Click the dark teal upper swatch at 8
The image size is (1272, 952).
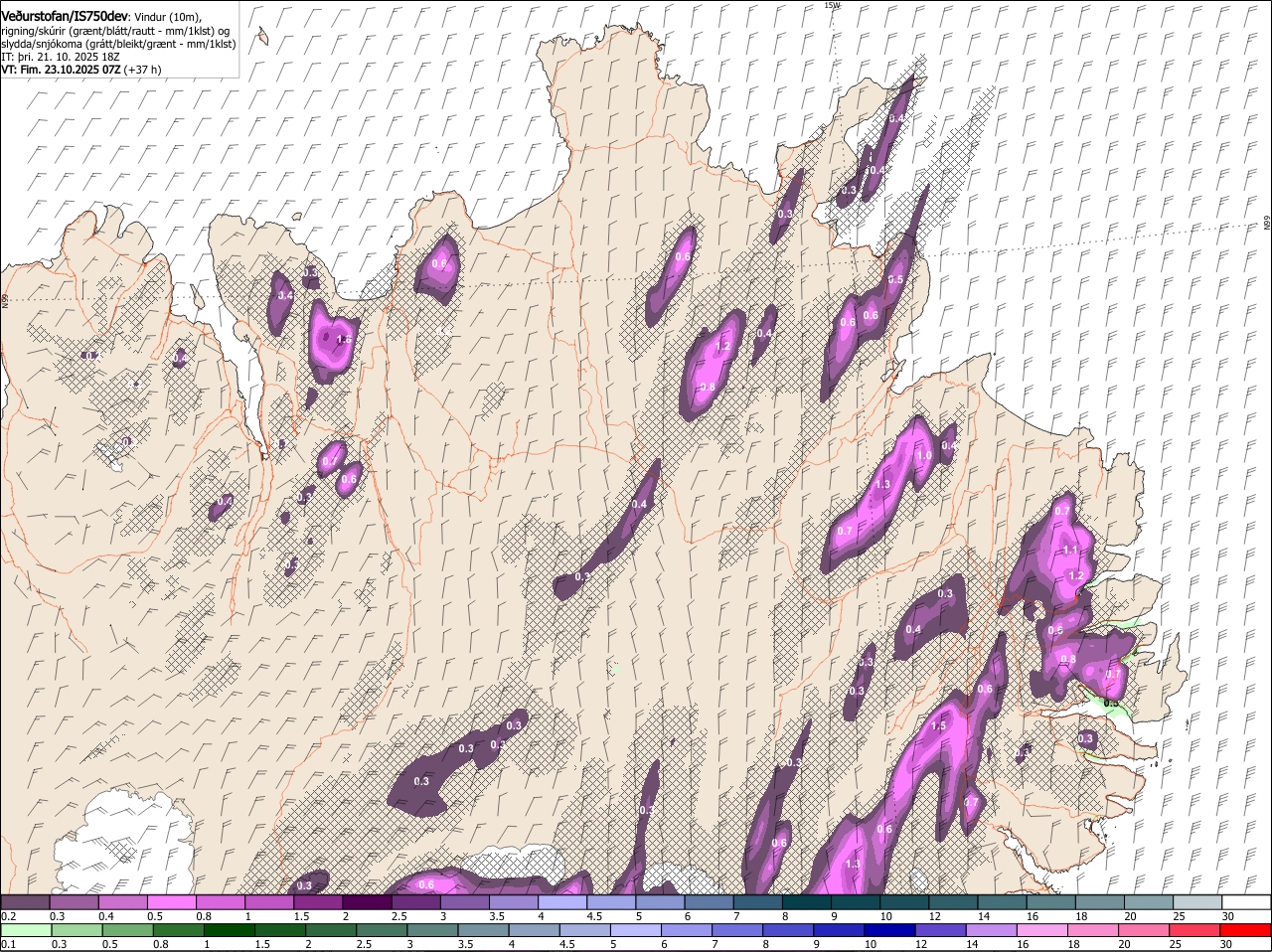point(806,901)
